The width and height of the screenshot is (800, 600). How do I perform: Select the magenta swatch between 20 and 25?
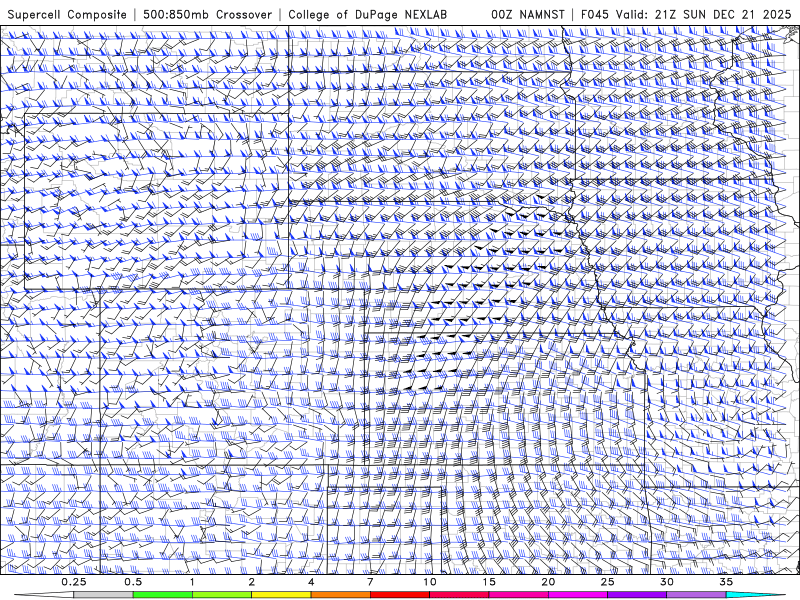coord(578,595)
